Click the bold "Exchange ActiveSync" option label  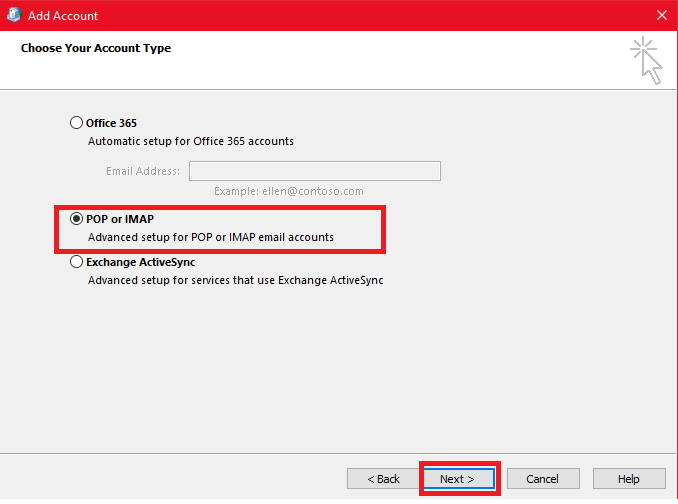(140, 262)
